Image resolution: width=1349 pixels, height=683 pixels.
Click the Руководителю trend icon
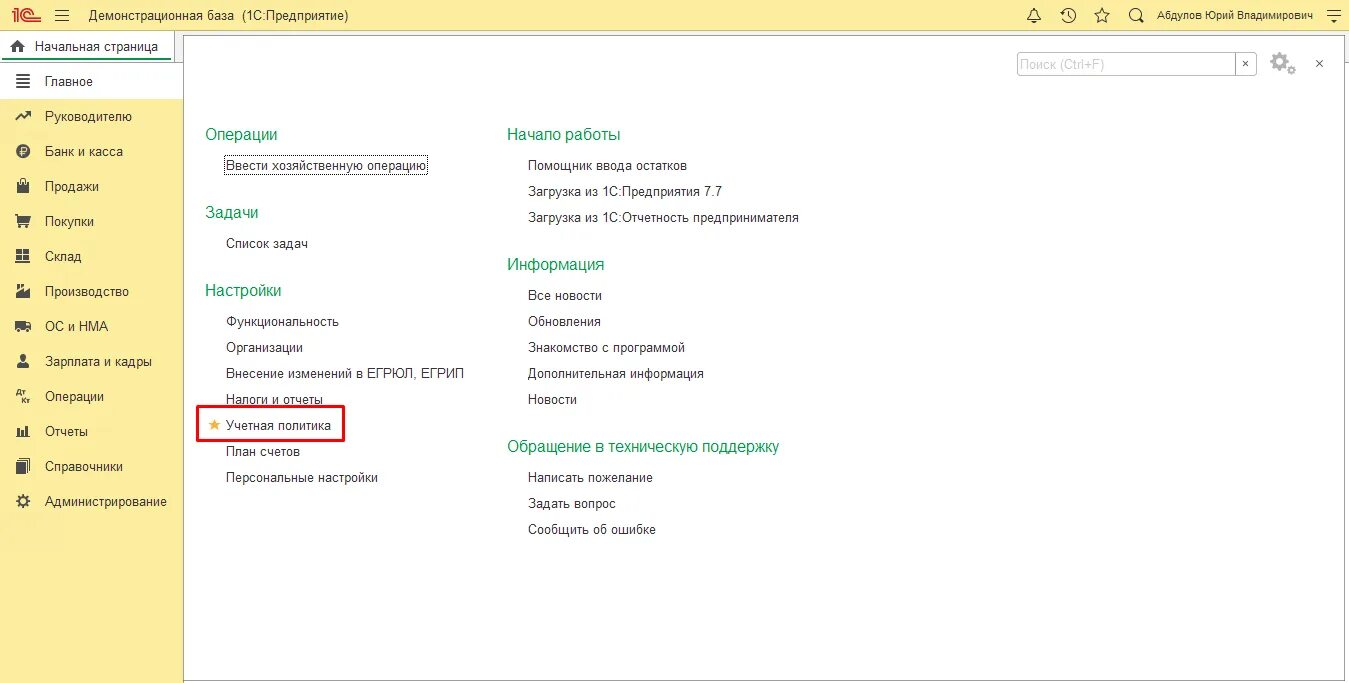(x=23, y=117)
